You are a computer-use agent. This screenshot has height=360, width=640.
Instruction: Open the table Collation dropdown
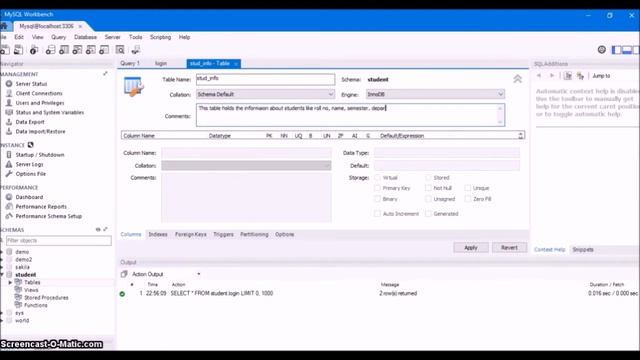pyautogui.click(x=266, y=94)
